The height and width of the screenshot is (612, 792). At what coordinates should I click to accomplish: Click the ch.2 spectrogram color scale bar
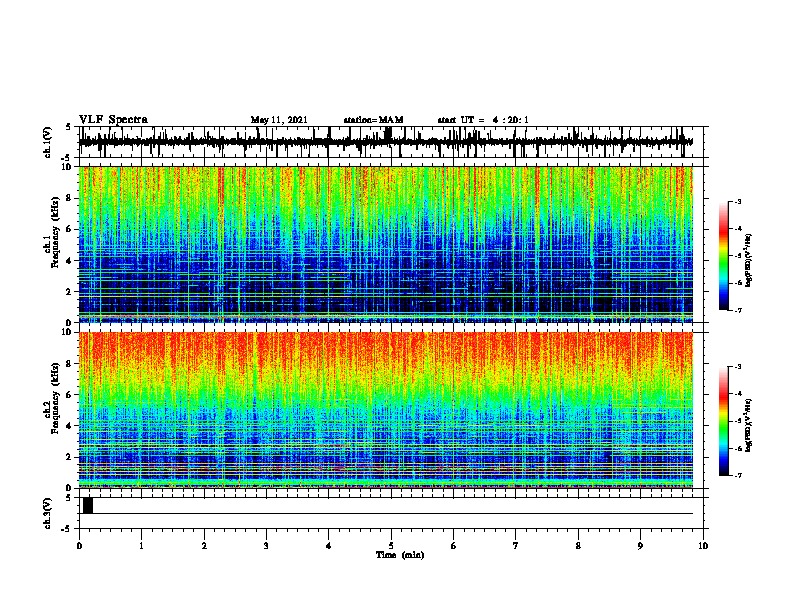point(724,421)
